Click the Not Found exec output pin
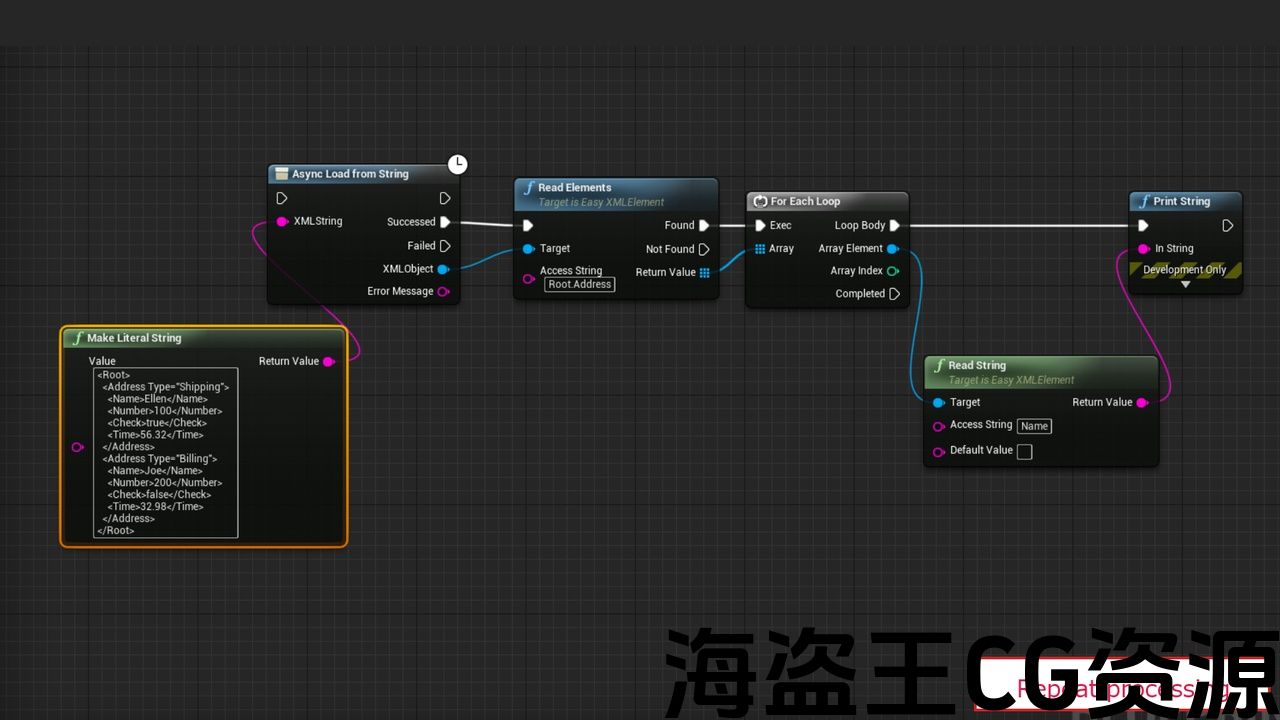The width and height of the screenshot is (1280, 720). (x=704, y=249)
